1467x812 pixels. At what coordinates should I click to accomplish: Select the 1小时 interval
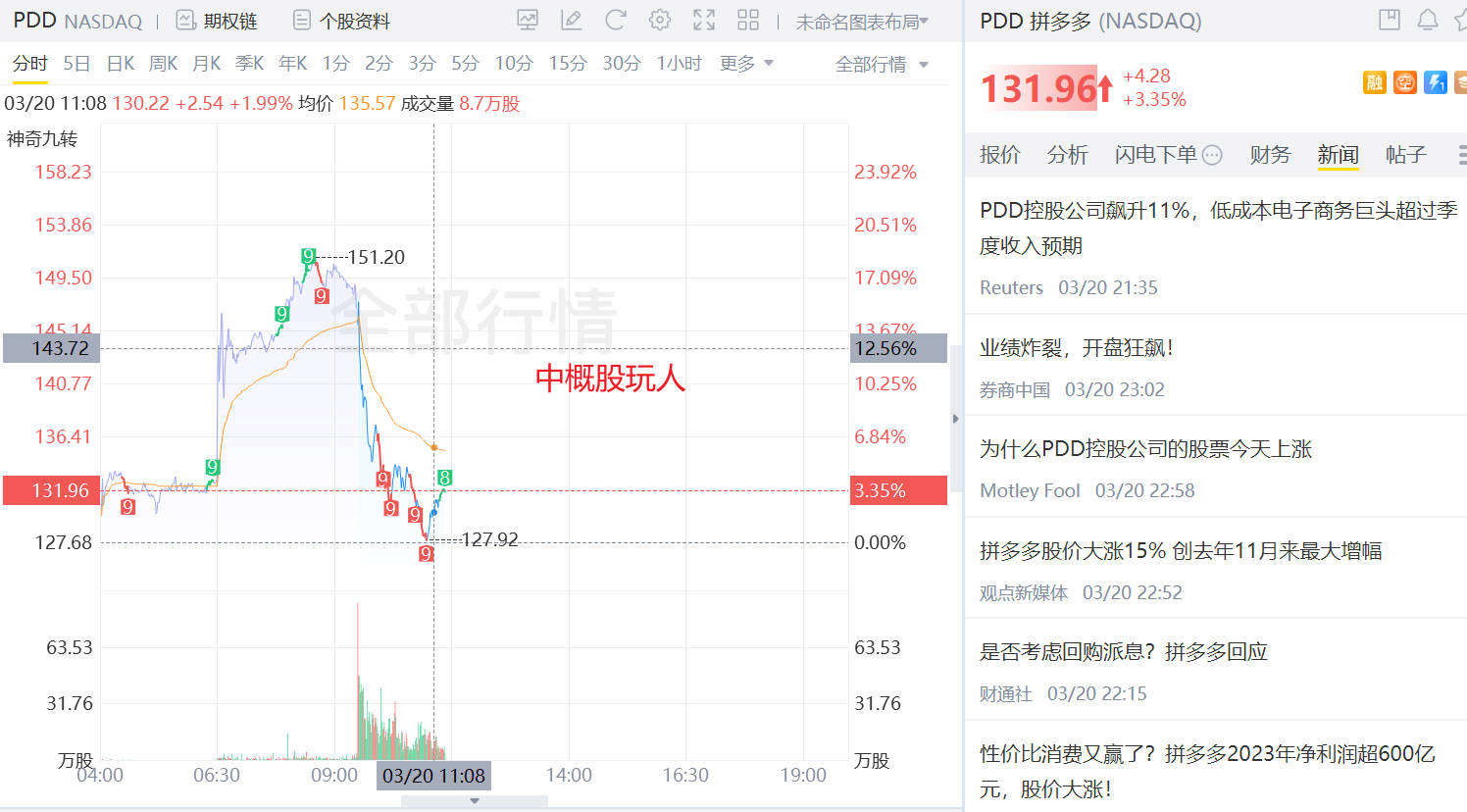[x=679, y=64]
